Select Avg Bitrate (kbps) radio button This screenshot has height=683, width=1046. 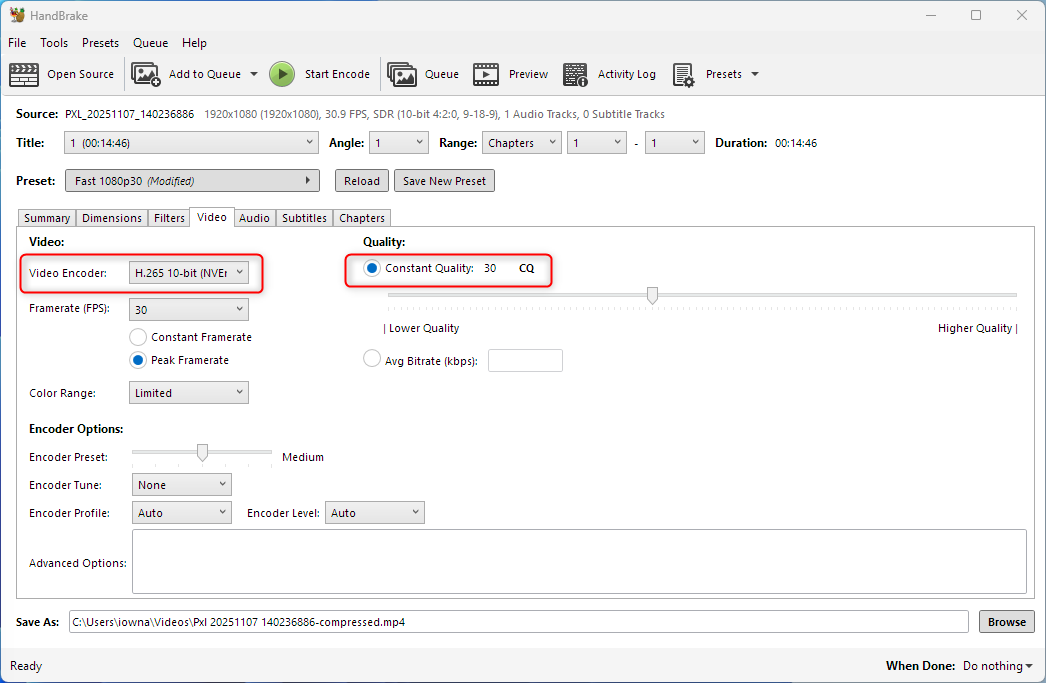click(372, 359)
